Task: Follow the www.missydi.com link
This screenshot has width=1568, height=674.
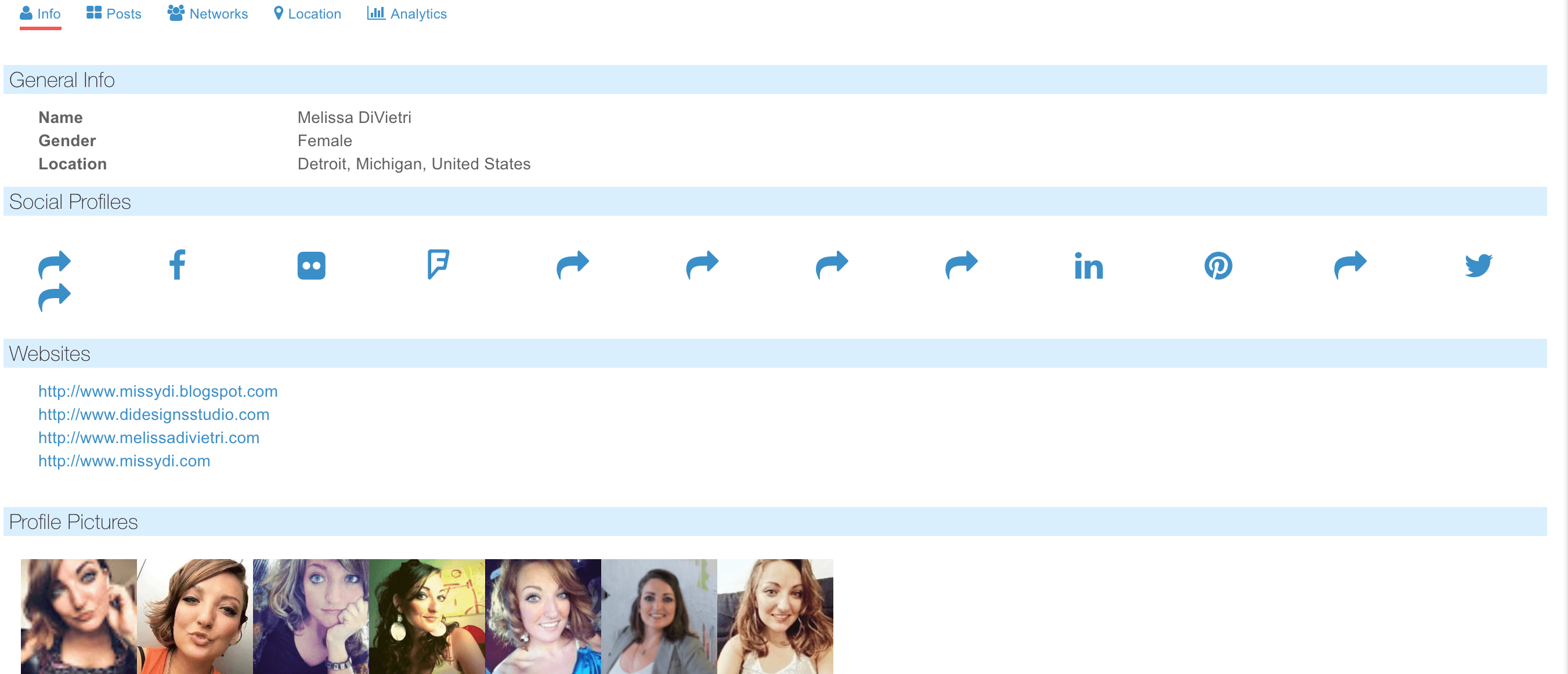Action: [x=124, y=461]
